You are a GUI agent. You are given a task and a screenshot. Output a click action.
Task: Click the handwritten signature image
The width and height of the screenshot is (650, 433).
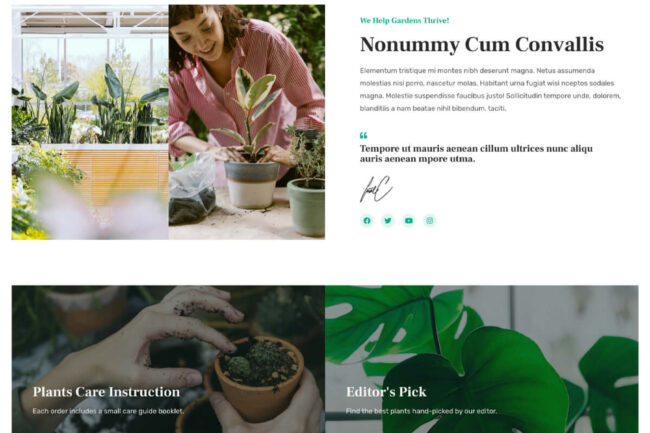[x=376, y=189]
